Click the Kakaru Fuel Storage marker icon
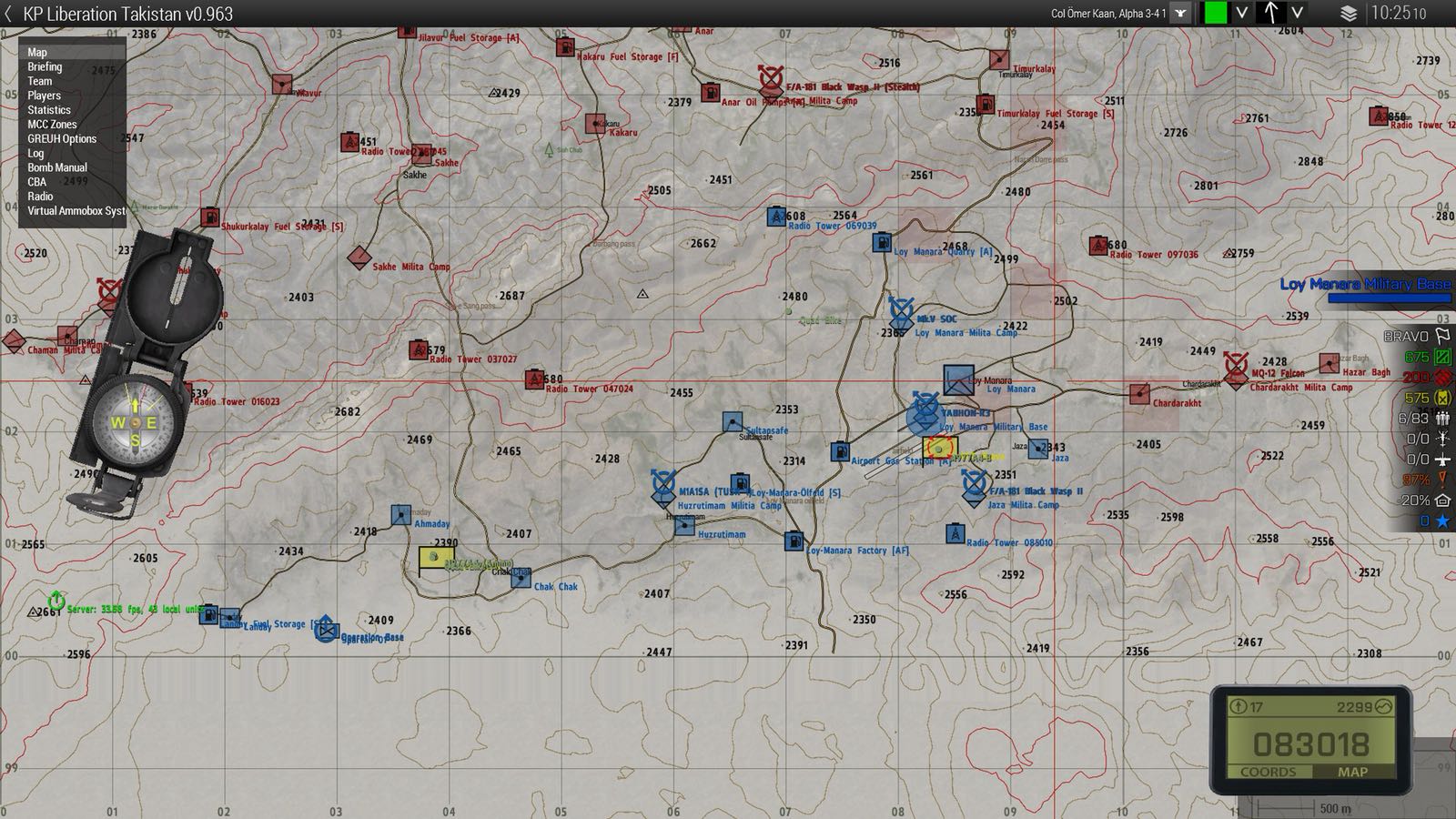This screenshot has width=1456, height=819. coord(564,45)
